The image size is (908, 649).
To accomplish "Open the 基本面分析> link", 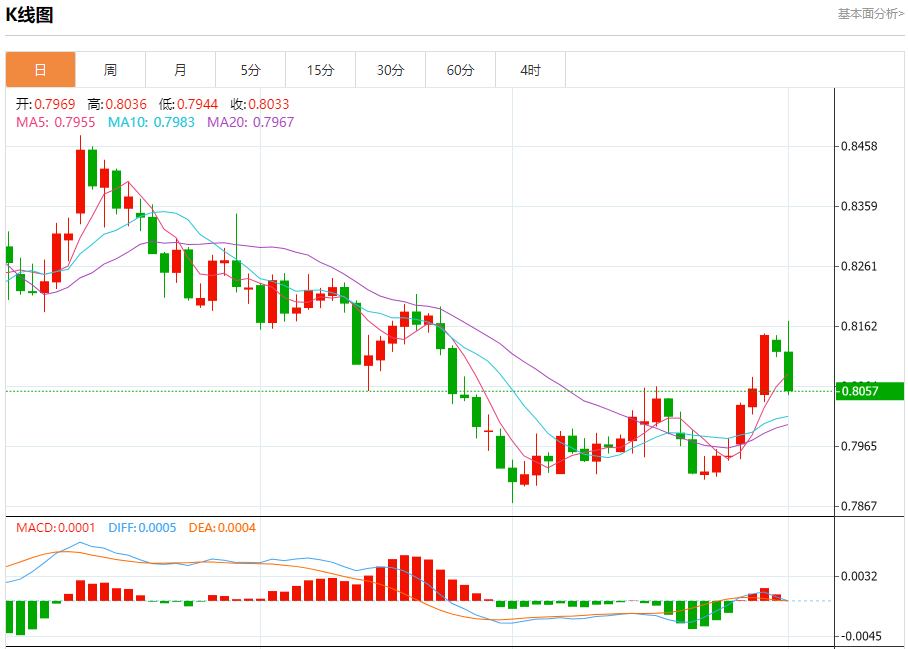I will tap(870, 13).
